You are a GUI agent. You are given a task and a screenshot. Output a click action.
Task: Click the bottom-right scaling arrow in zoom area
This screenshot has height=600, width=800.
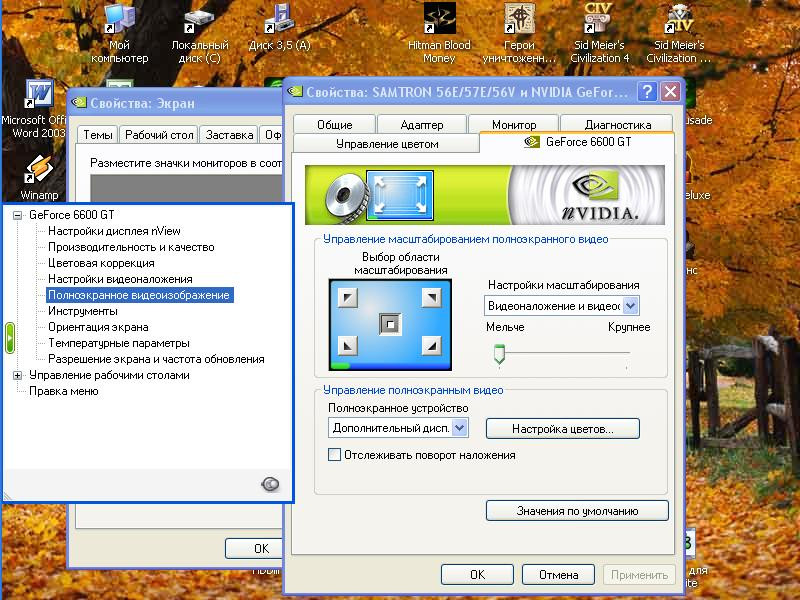point(432,346)
